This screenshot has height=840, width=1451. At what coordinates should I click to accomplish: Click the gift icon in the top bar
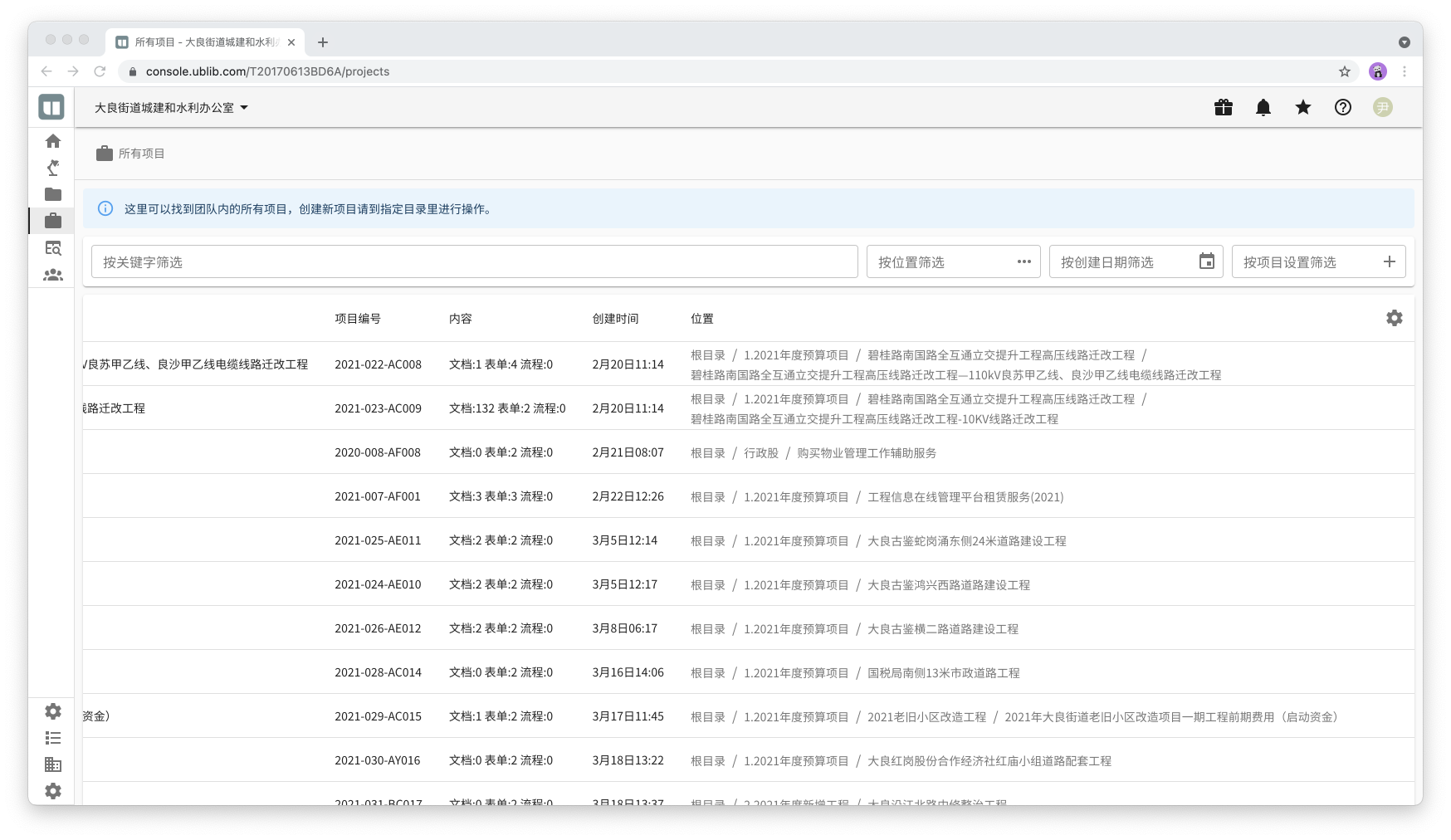(x=1223, y=107)
